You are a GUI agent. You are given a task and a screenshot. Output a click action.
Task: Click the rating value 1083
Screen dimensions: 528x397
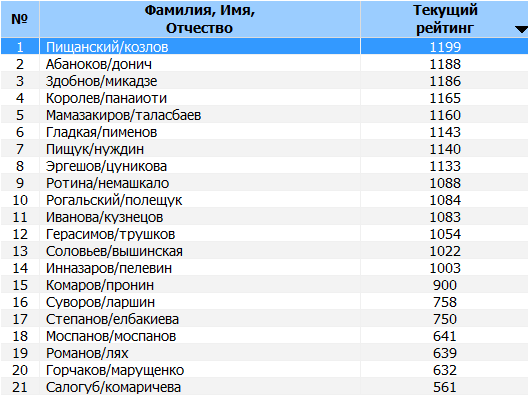(444, 217)
